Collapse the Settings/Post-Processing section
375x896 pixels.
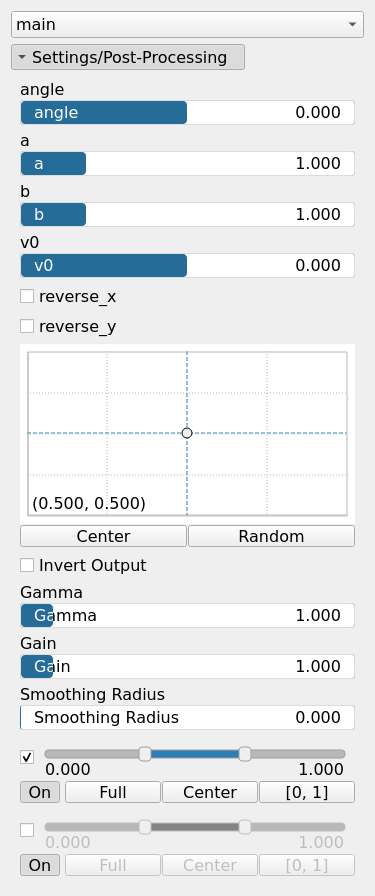(x=128, y=57)
